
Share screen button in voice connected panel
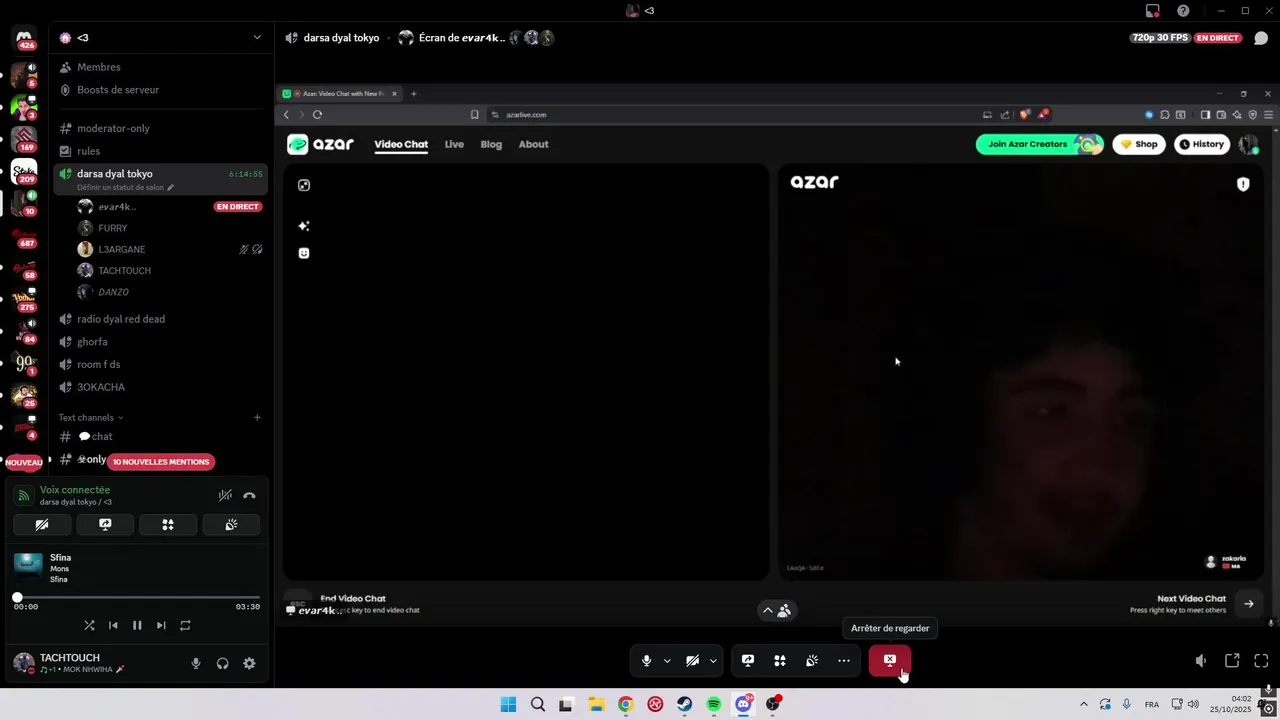105,524
